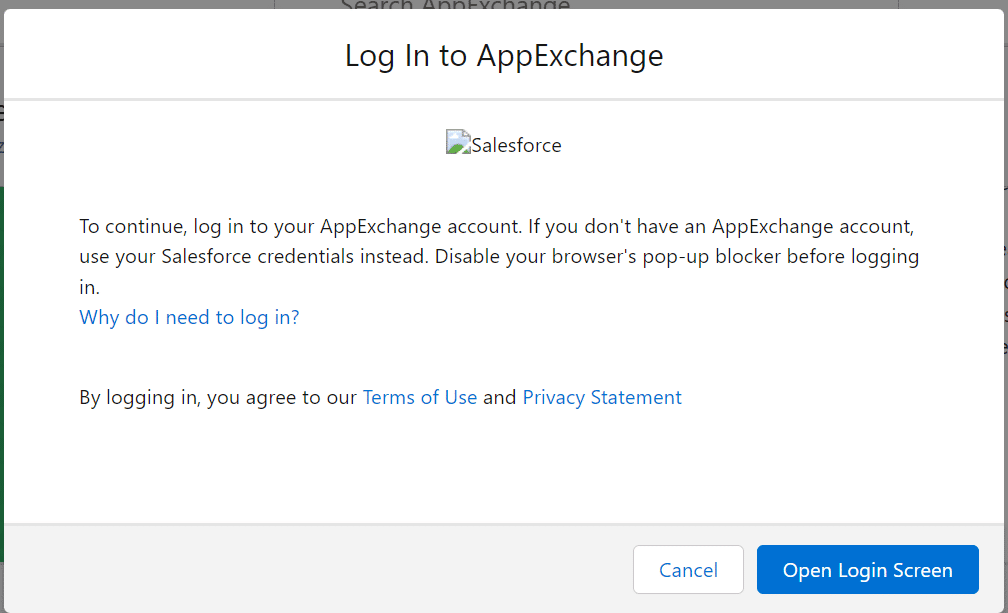
Task: Click the 'Log In to AppExchange' dialog title
Action: (x=504, y=55)
